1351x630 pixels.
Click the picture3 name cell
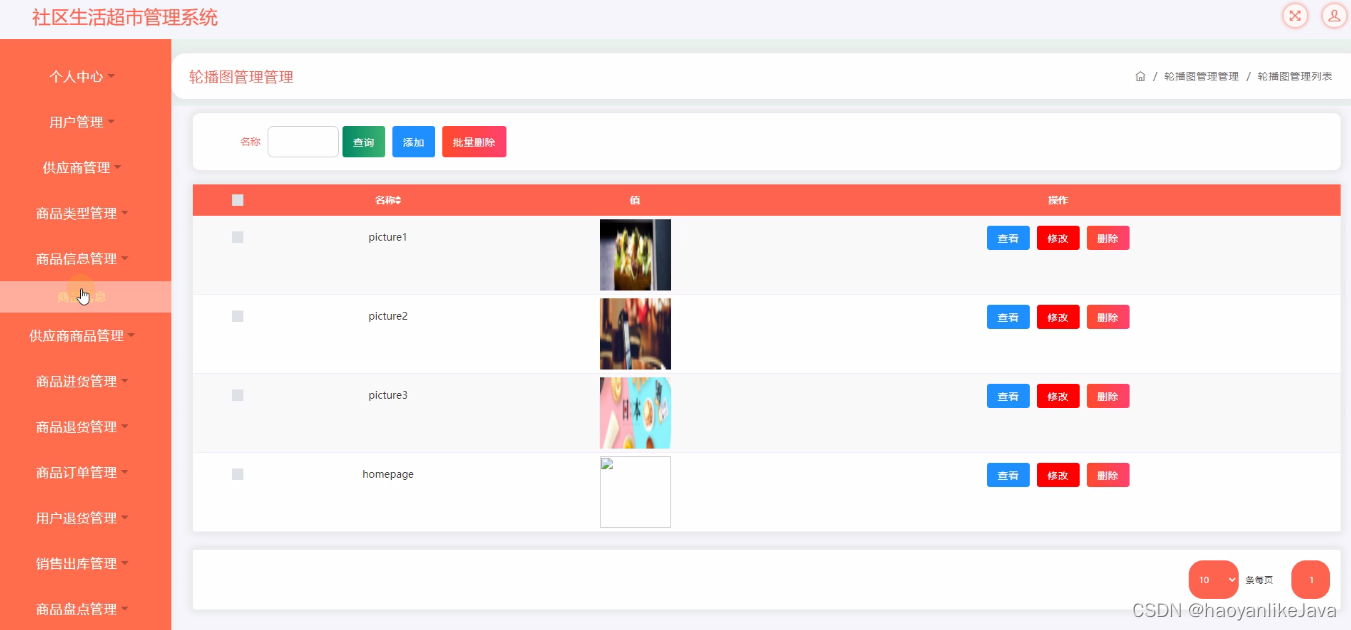click(388, 395)
